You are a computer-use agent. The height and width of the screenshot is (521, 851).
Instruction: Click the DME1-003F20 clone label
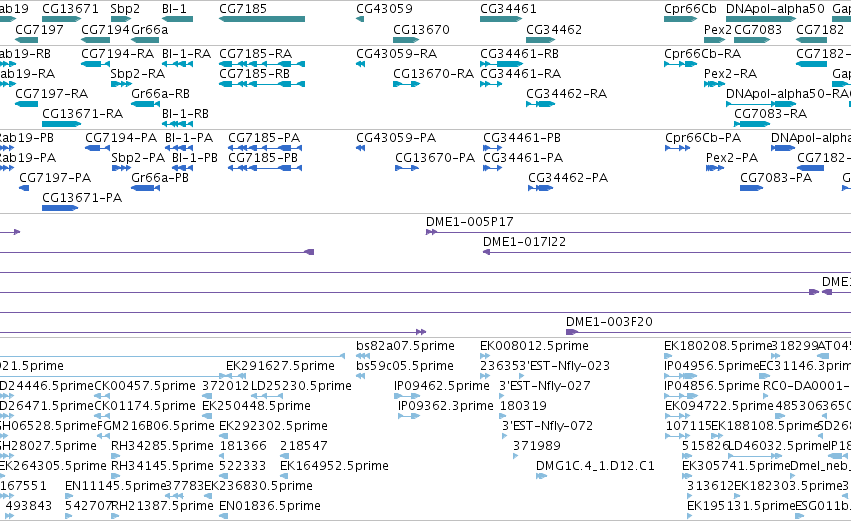[609, 322]
